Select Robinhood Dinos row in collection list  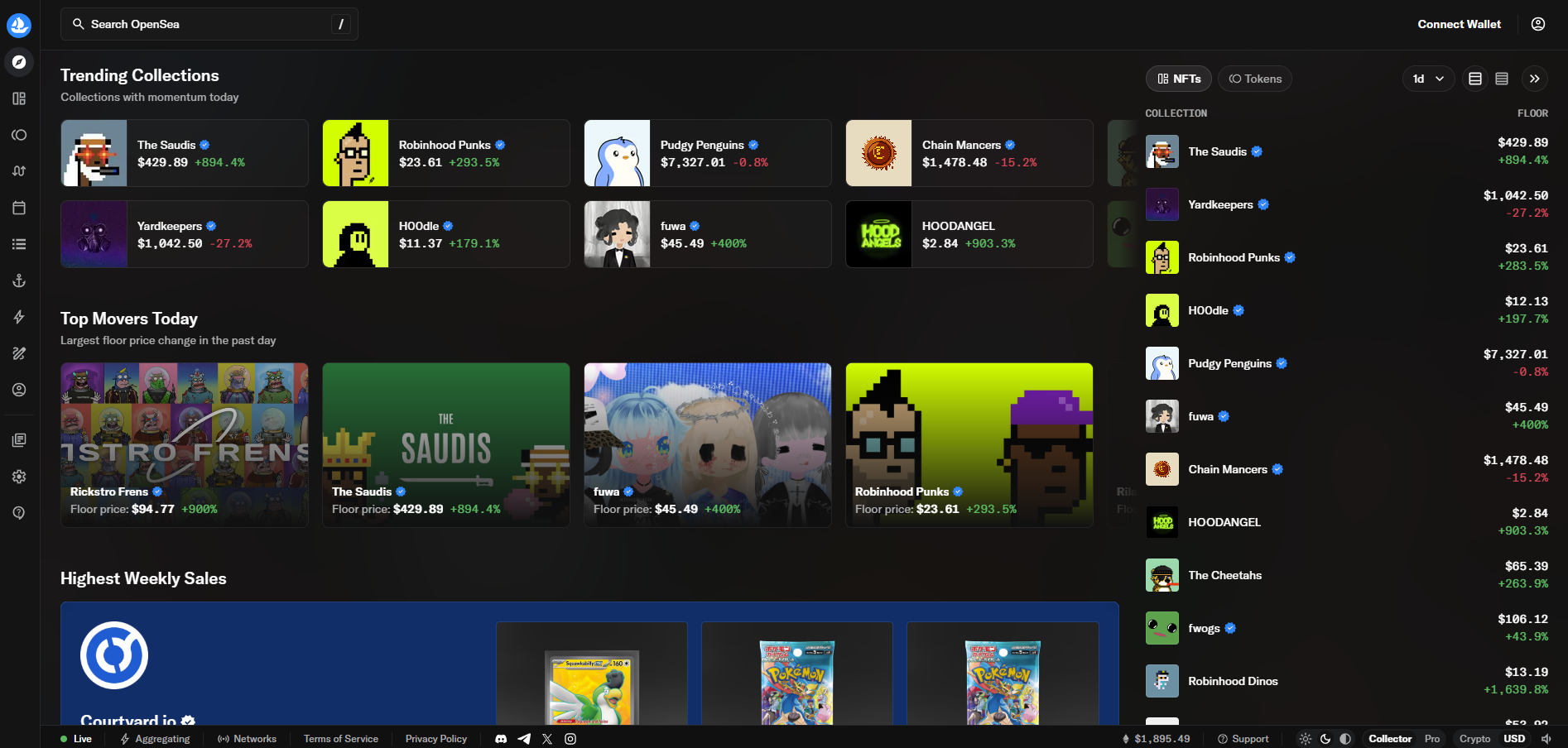pyautogui.click(x=1347, y=681)
